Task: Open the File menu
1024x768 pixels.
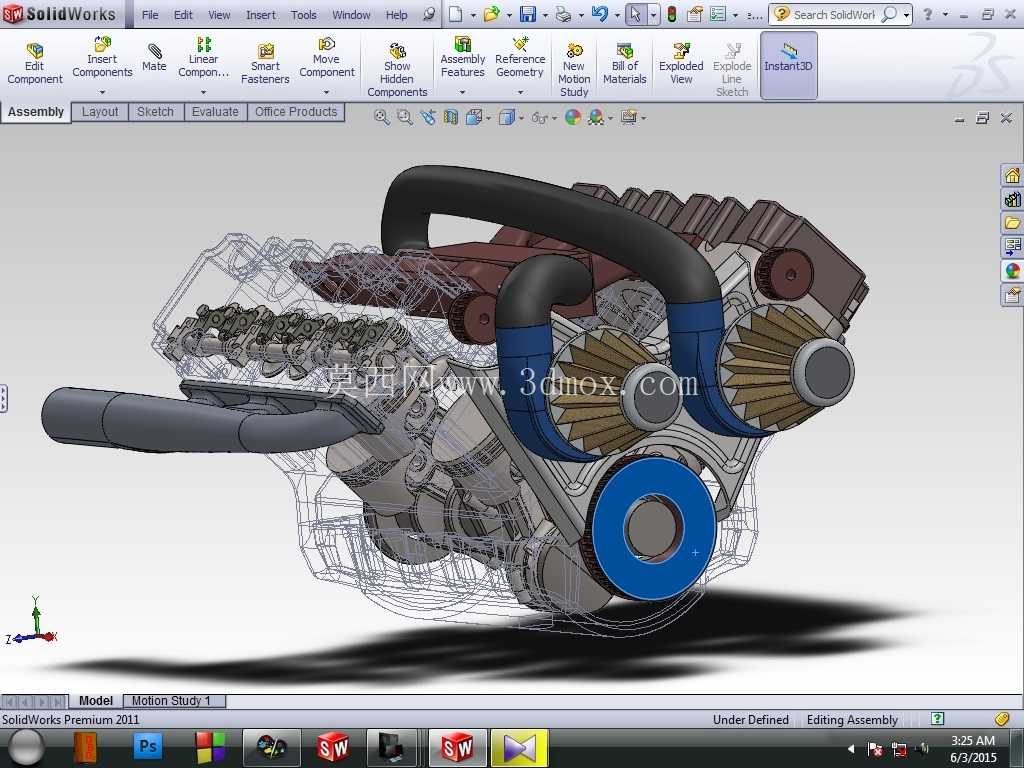Action: (x=150, y=14)
